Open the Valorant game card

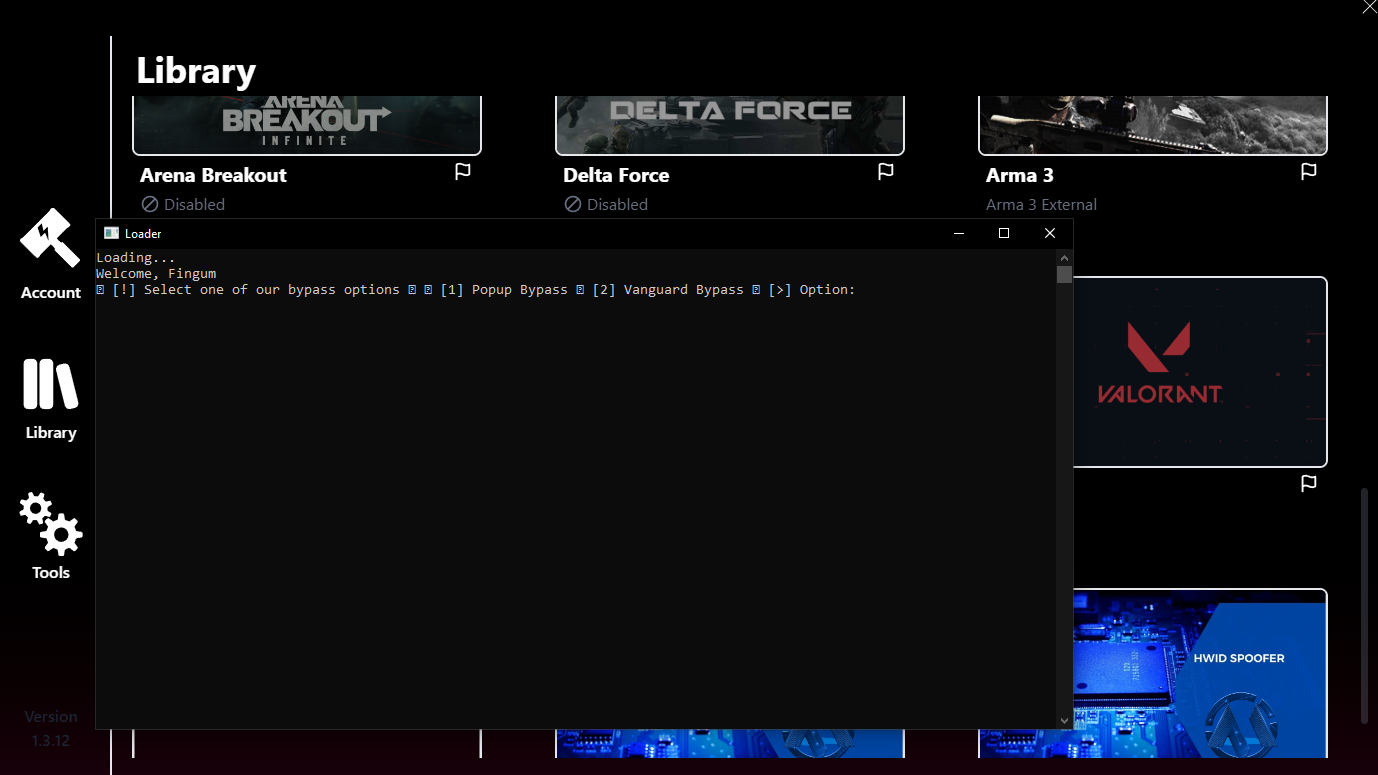pos(1200,372)
